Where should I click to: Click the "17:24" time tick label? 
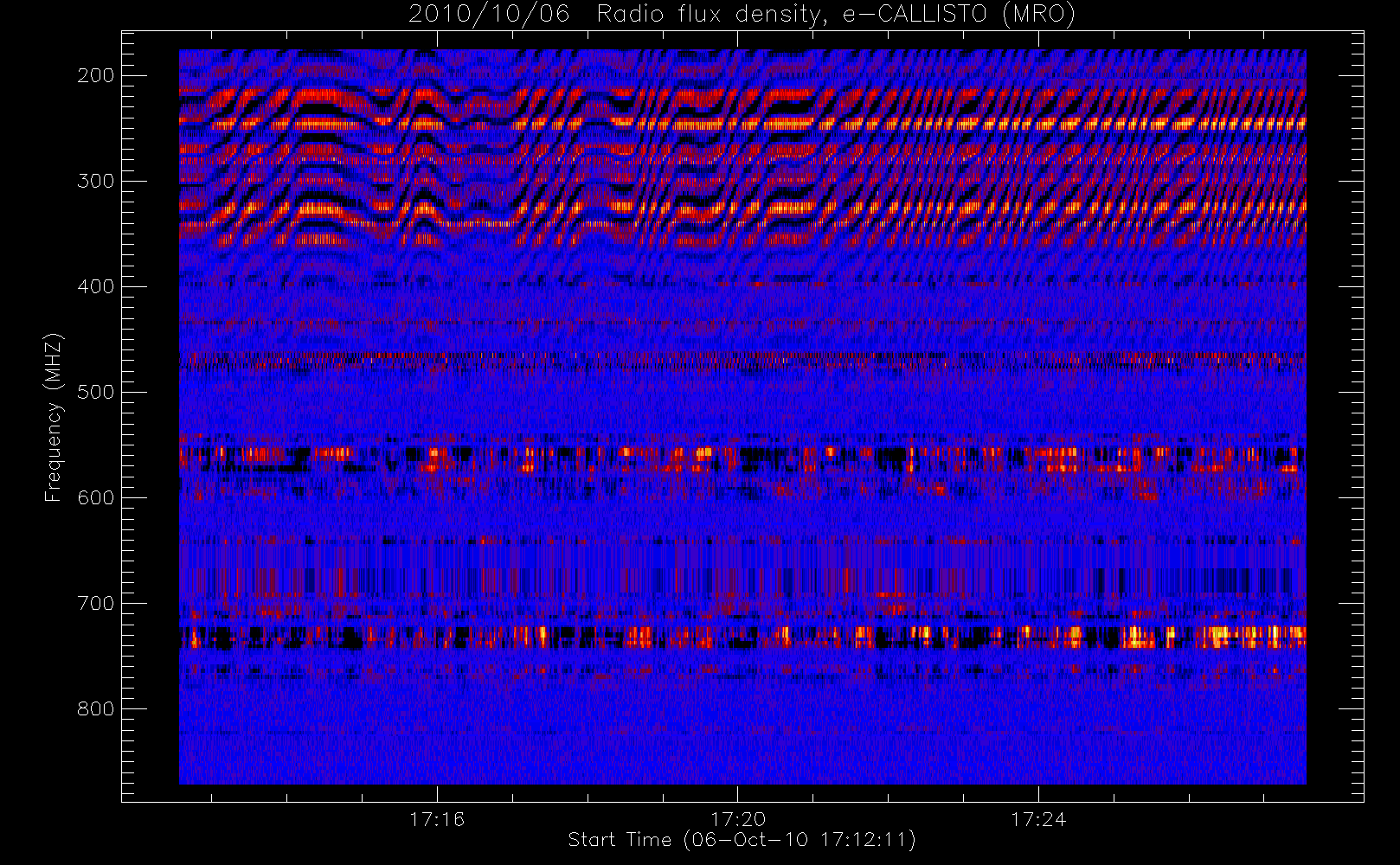tap(1038, 819)
